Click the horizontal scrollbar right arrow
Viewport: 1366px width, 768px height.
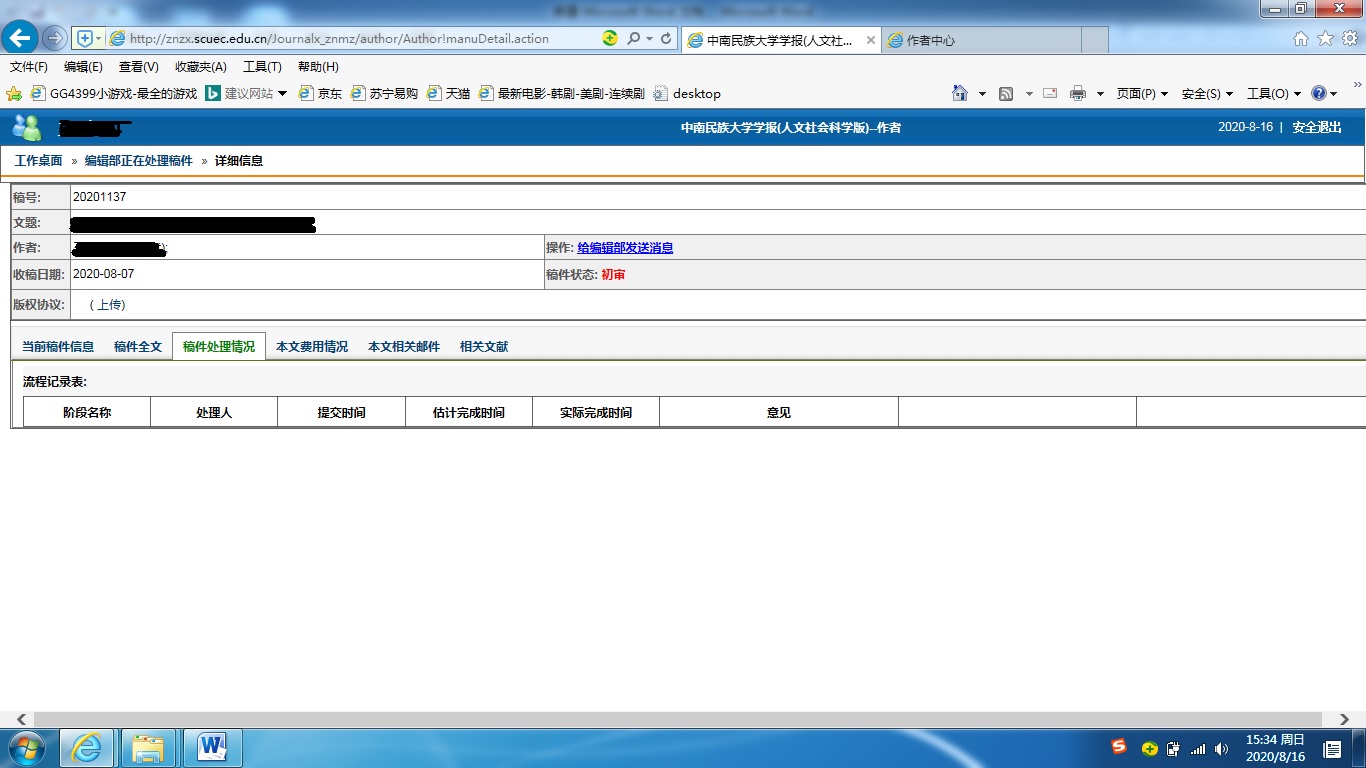pyautogui.click(x=1343, y=719)
